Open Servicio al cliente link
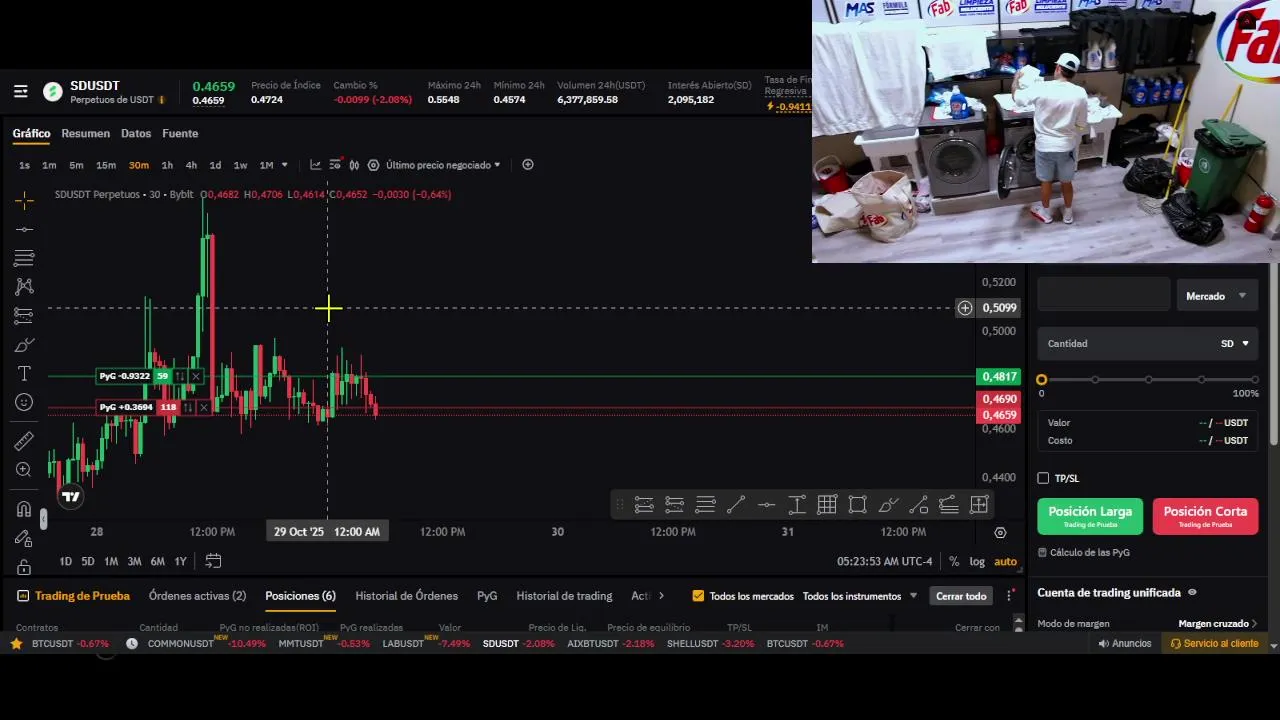 1214,644
